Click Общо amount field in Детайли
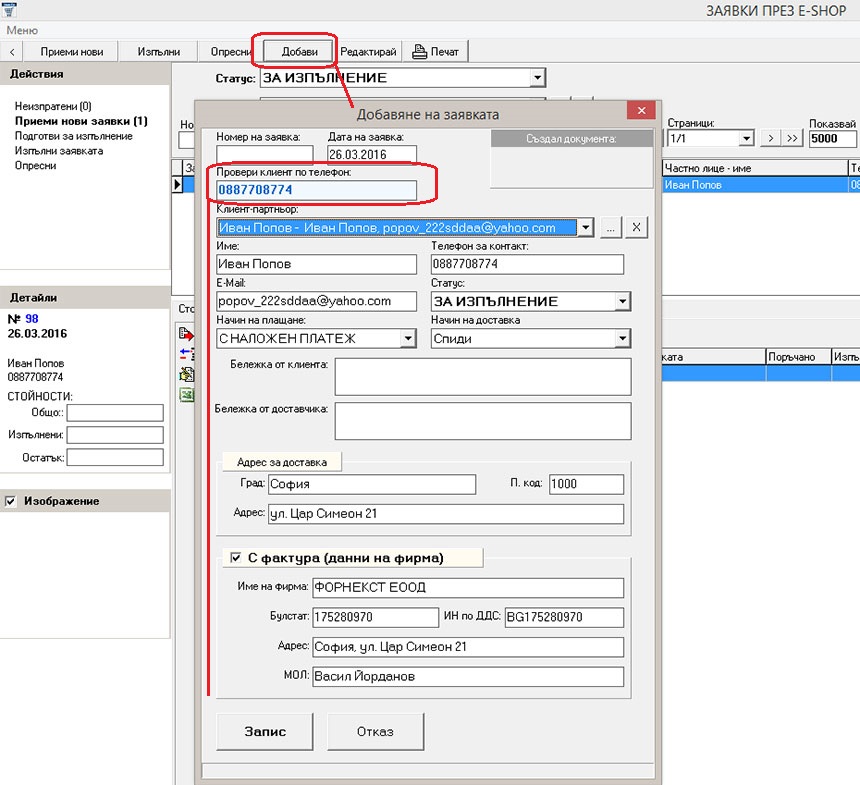 (x=115, y=413)
